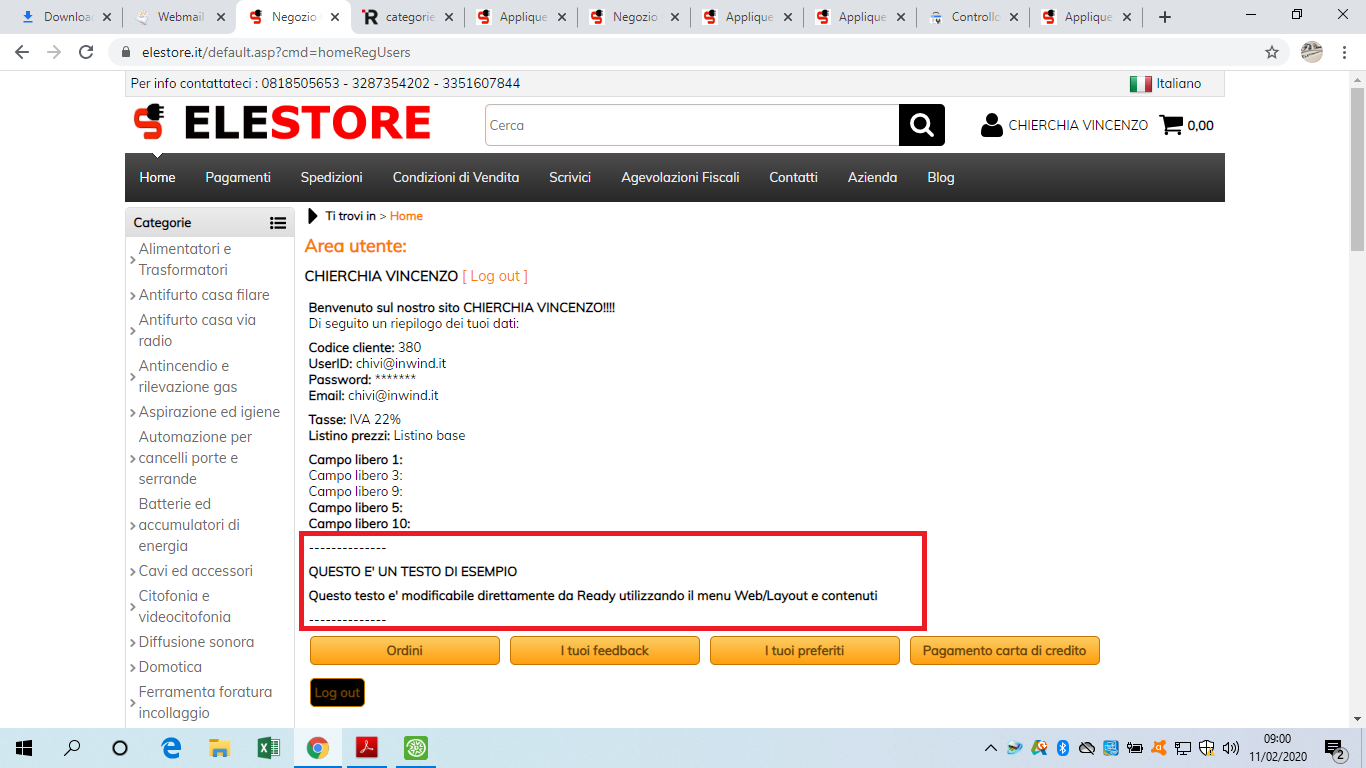The height and width of the screenshot is (768, 1366).
Task: Click Pagamento carta di credito button
Action: click(1005, 650)
